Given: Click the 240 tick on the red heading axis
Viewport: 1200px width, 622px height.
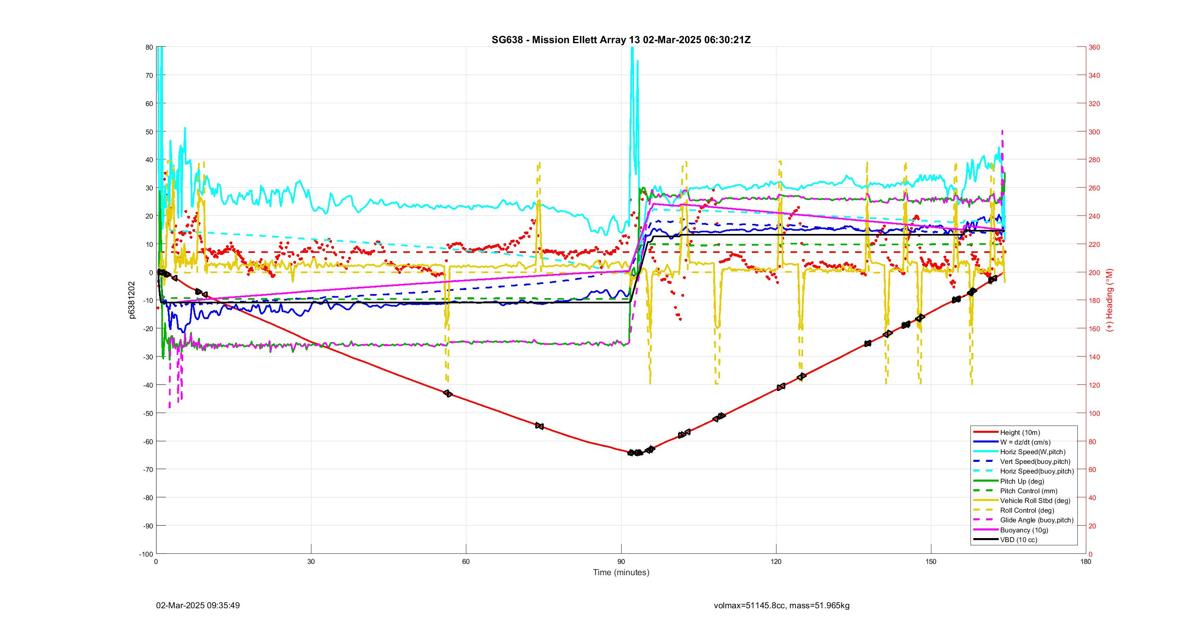Looking at the screenshot, I should 1095,216.
